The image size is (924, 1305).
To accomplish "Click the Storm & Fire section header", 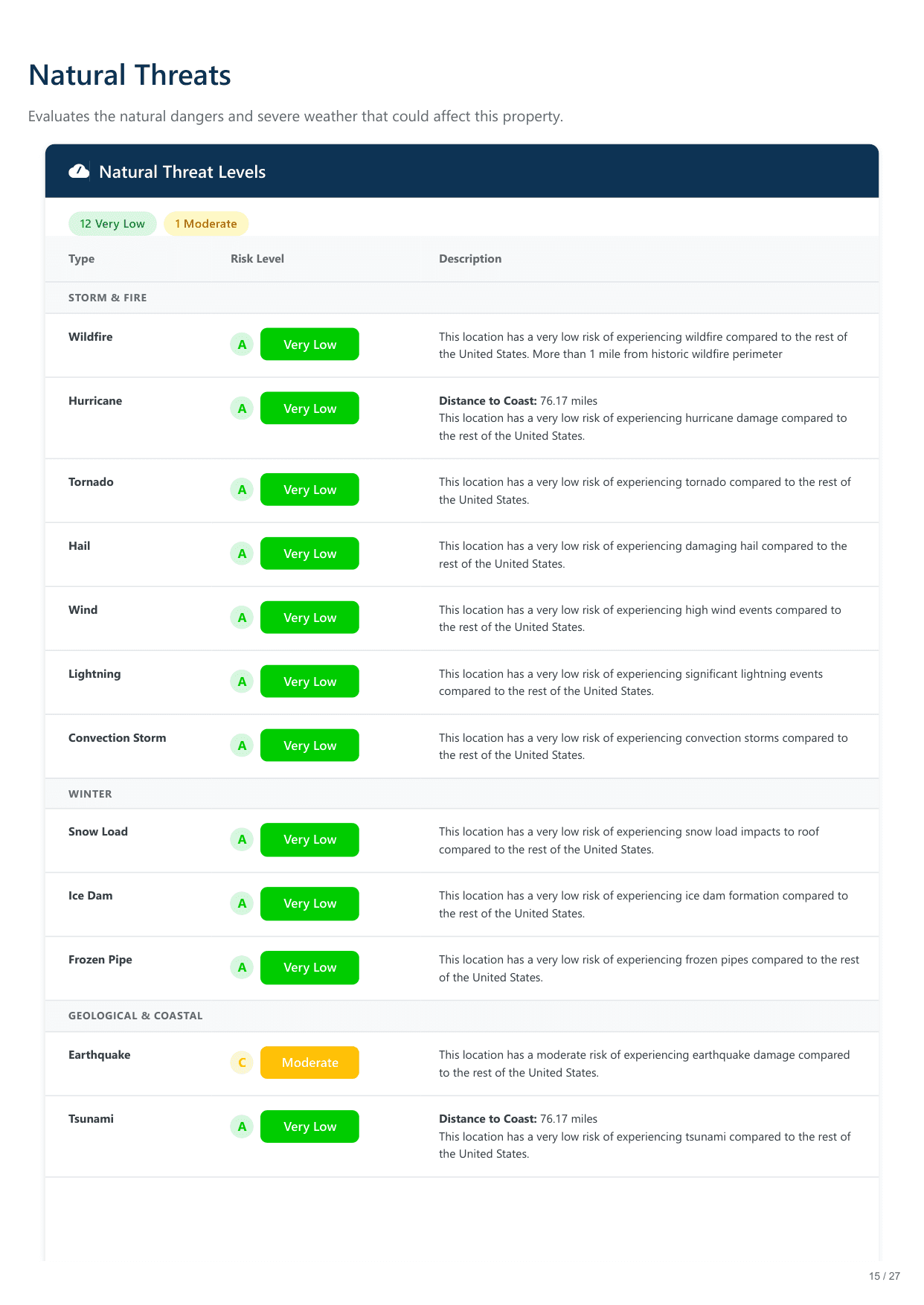I will (x=108, y=298).
